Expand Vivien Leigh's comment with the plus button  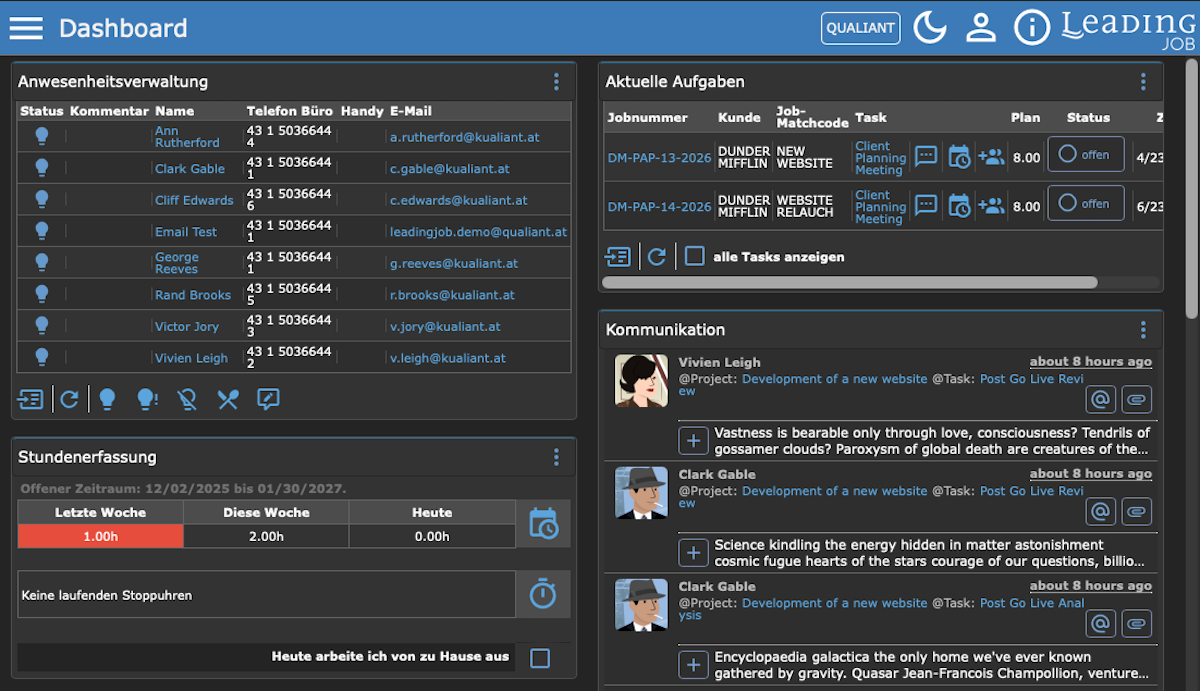click(x=694, y=440)
